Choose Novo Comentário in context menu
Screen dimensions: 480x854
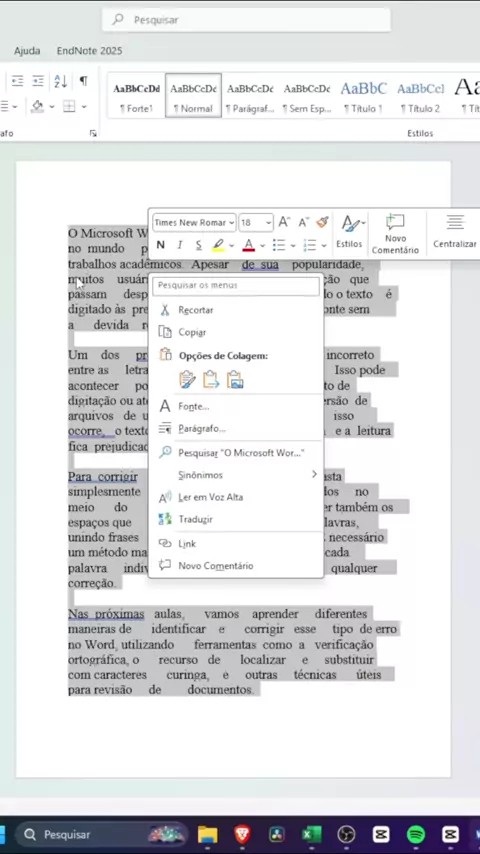coord(236,566)
